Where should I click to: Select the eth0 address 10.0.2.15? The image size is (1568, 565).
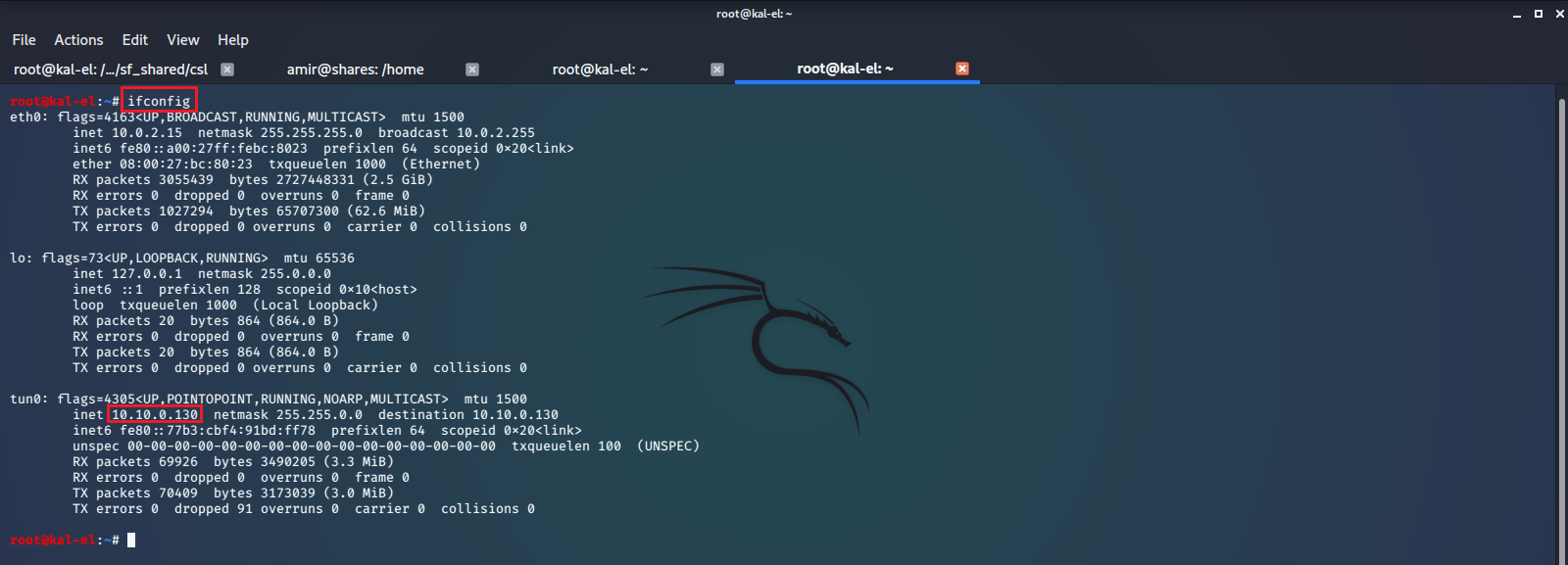[147, 132]
